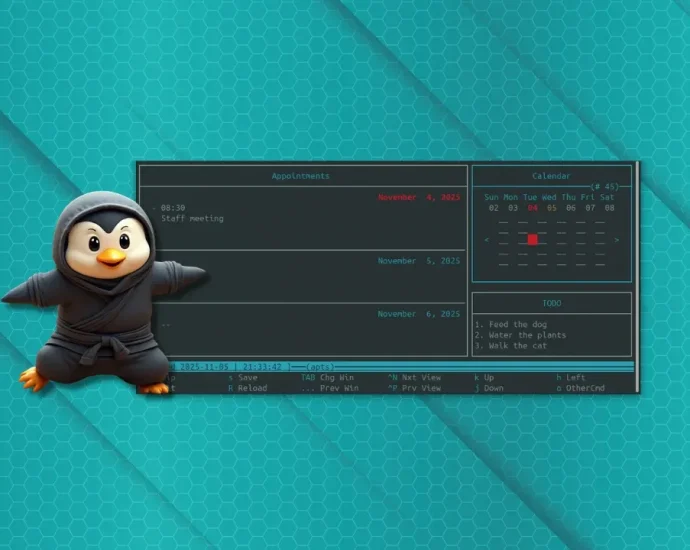Click the terminal's vertical scrollbar
690x550 pixels.
(637, 277)
